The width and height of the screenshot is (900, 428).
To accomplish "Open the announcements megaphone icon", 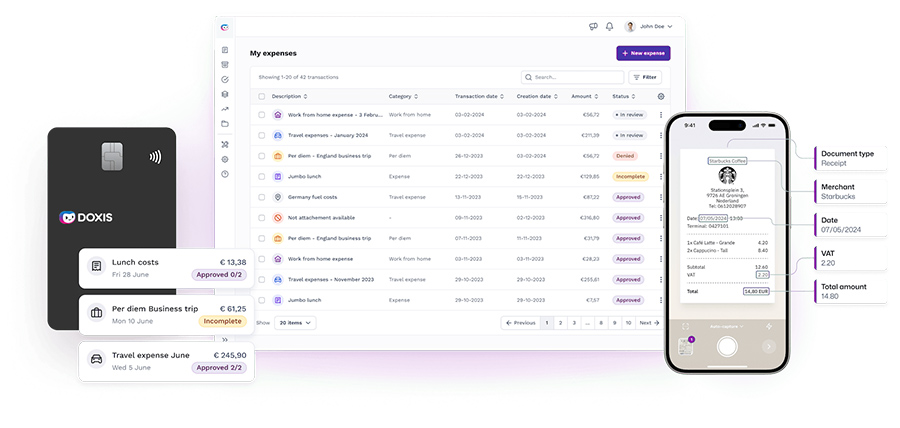I will pyautogui.click(x=593, y=26).
